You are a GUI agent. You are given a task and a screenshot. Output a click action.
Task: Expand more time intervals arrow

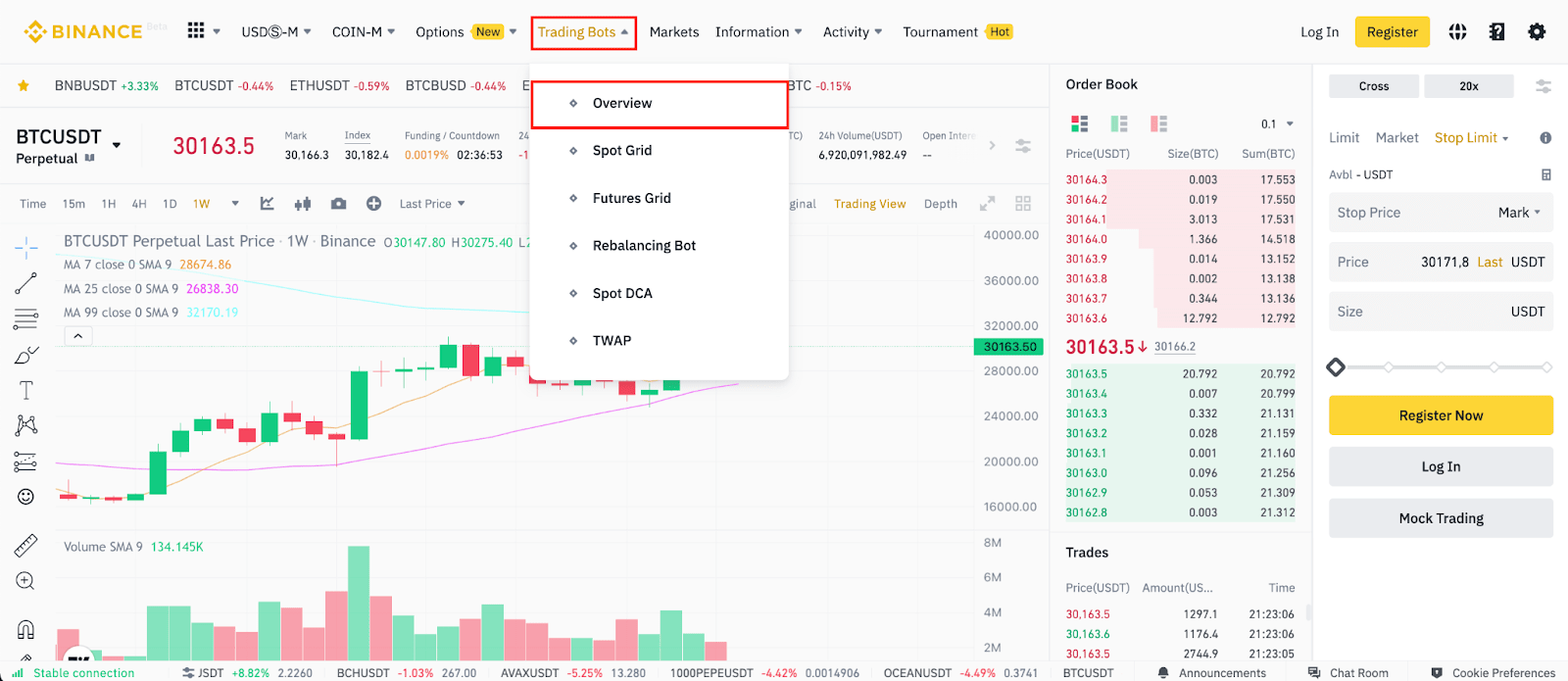point(235,204)
